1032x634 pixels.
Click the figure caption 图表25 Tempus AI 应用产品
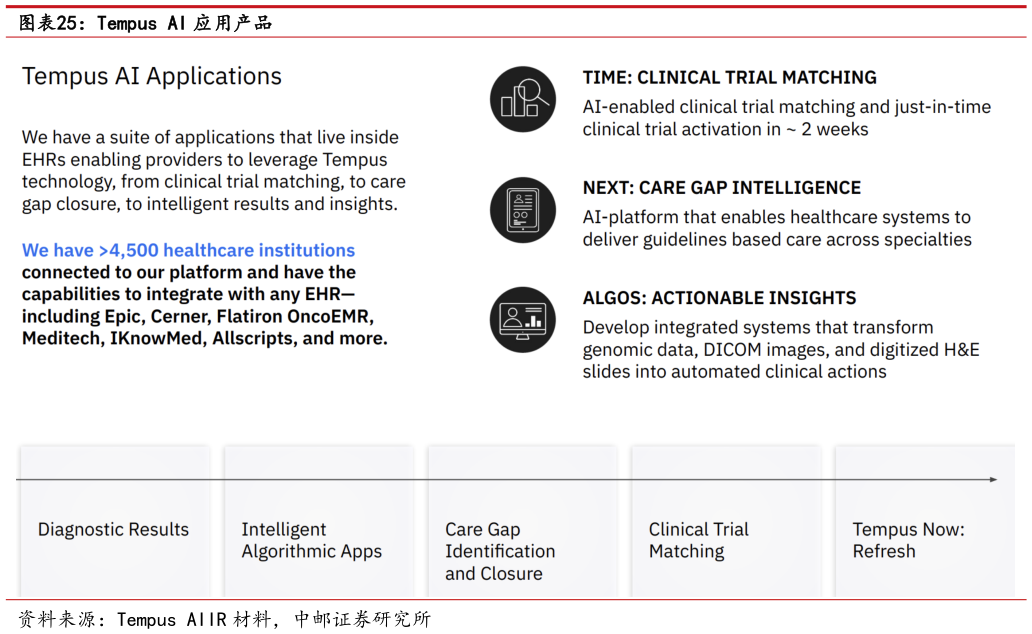(x=145, y=23)
